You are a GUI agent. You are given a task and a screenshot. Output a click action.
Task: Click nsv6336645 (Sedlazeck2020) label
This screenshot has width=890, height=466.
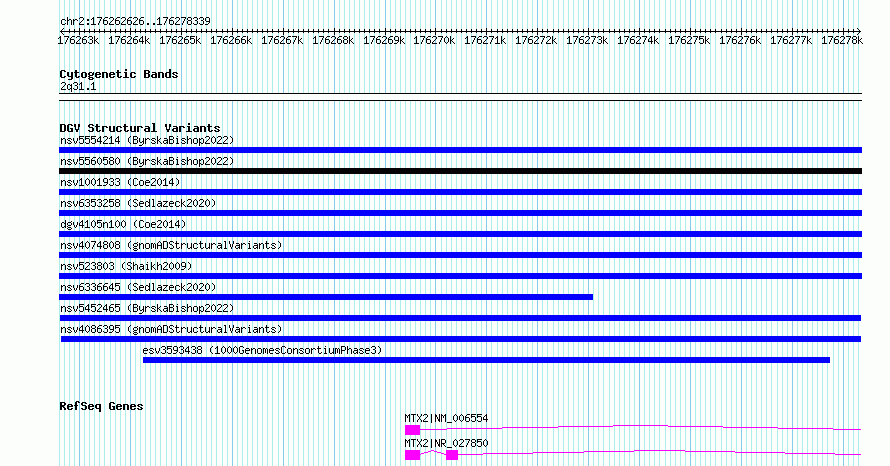(x=138, y=287)
